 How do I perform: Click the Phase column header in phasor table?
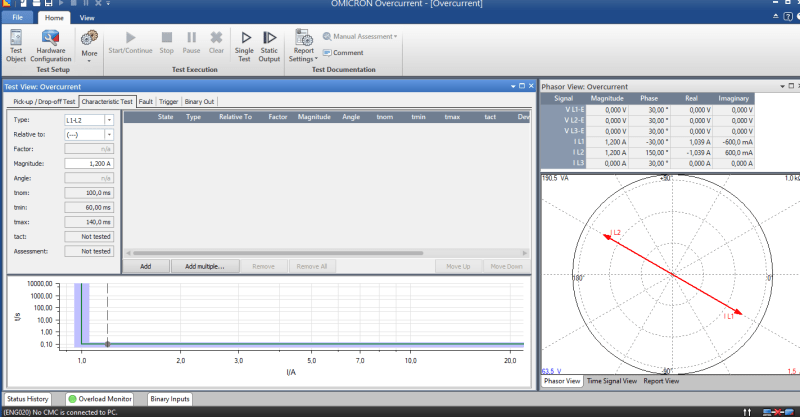click(x=649, y=99)
